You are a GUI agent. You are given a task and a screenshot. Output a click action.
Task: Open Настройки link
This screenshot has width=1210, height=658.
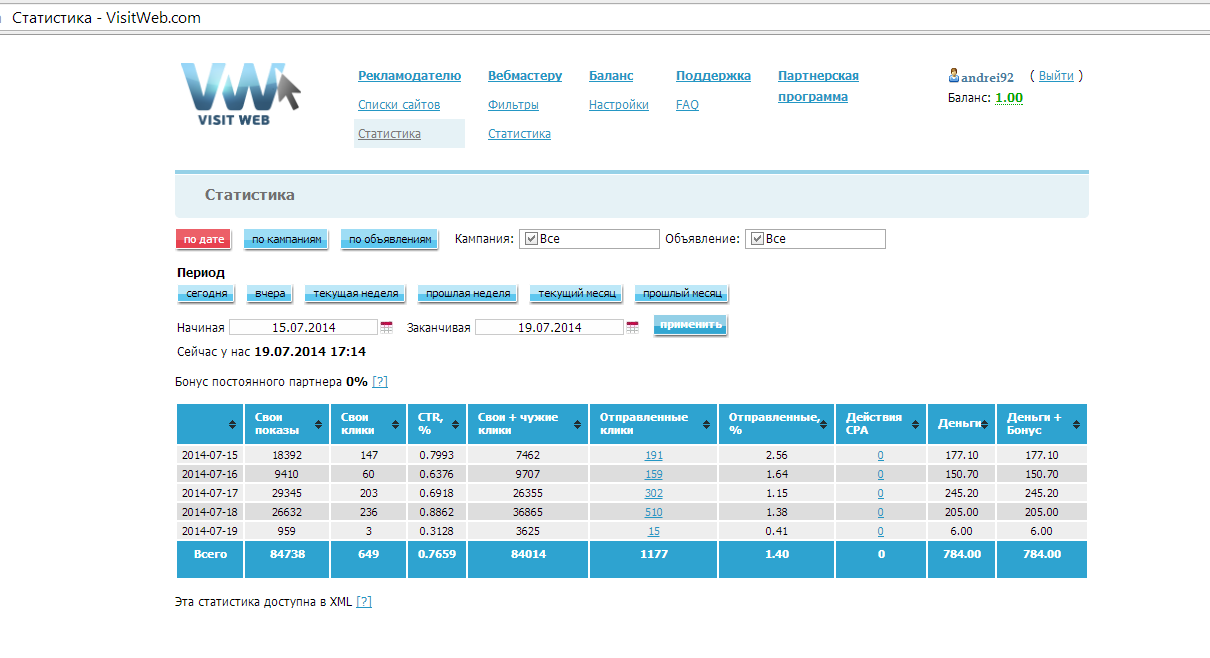pos(619,105)
